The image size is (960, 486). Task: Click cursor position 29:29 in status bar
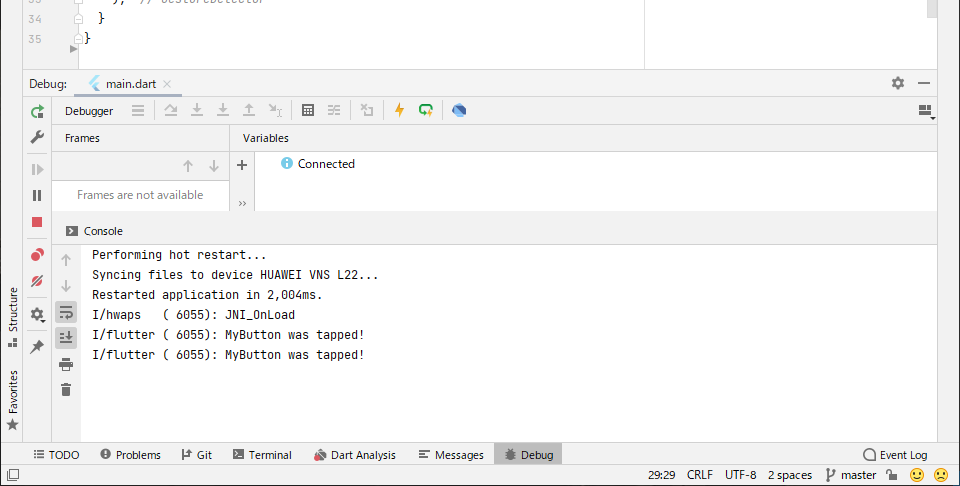click(x=662, y=475)
